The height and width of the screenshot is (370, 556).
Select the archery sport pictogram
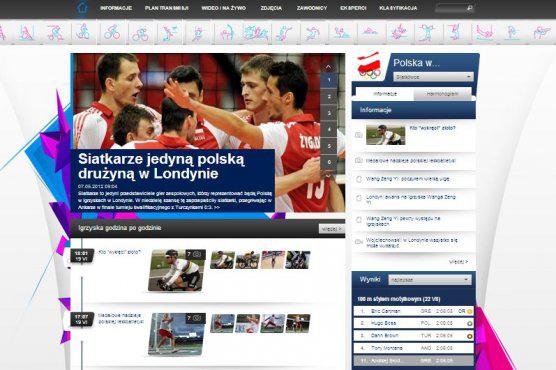[x=227, y=33]
